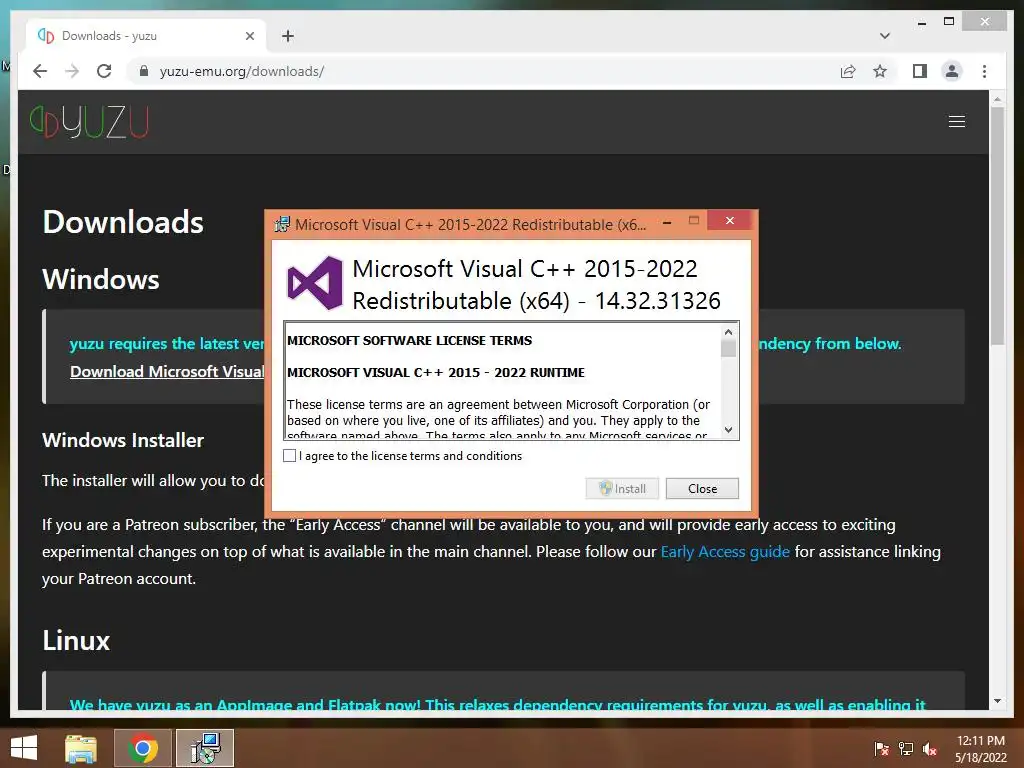Close the Visual C++ installer window
Viewport: 1024px width, 768px height.
point(729,221)
